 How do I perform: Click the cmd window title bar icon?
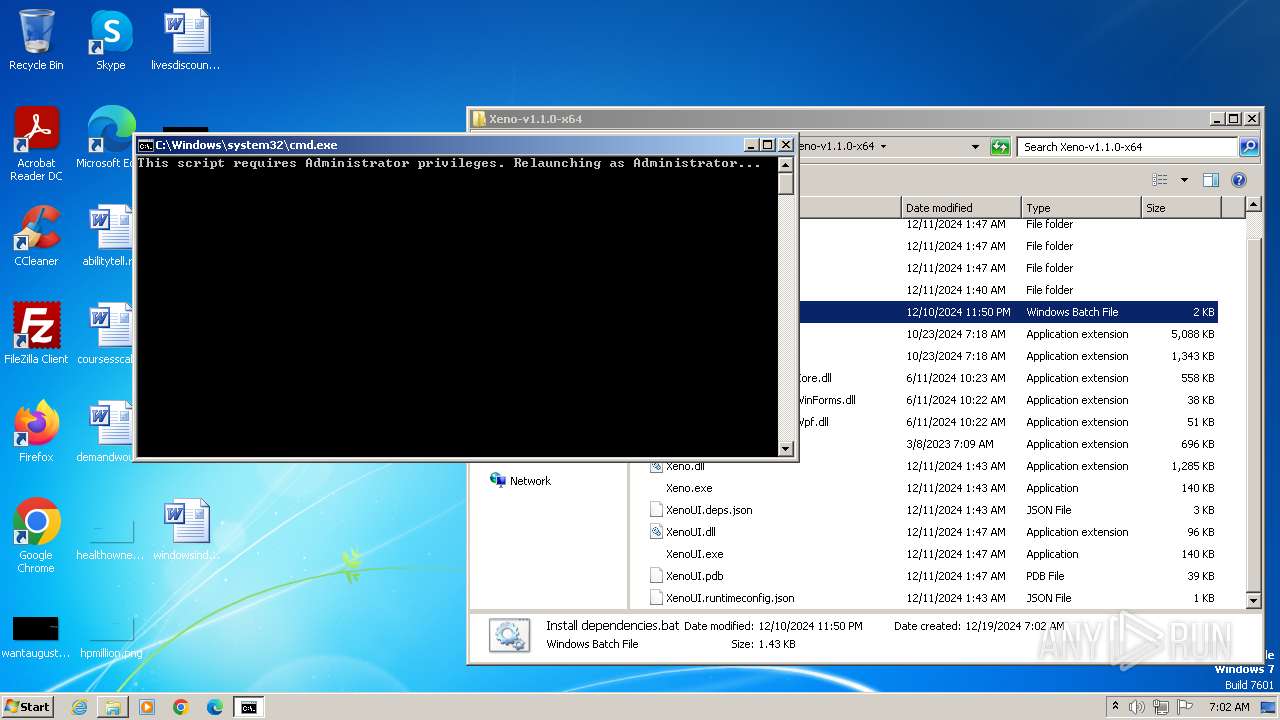tap(145, 145)
